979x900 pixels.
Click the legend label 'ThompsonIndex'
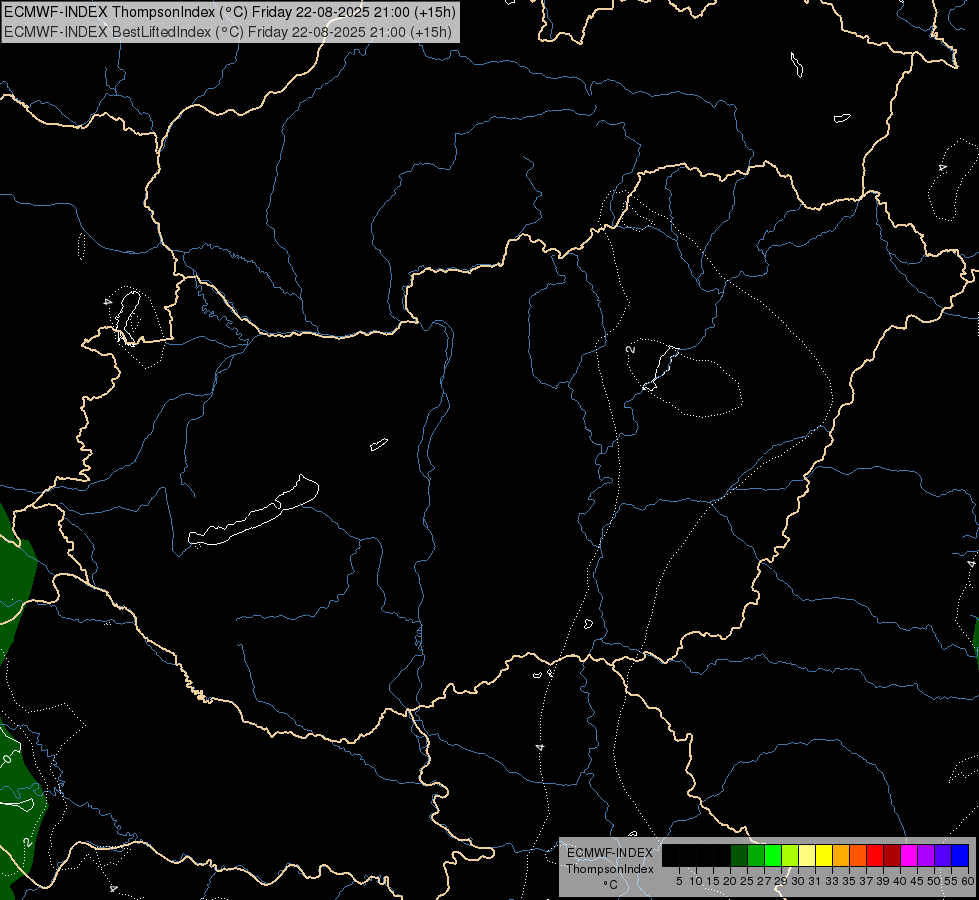point(609,869)
